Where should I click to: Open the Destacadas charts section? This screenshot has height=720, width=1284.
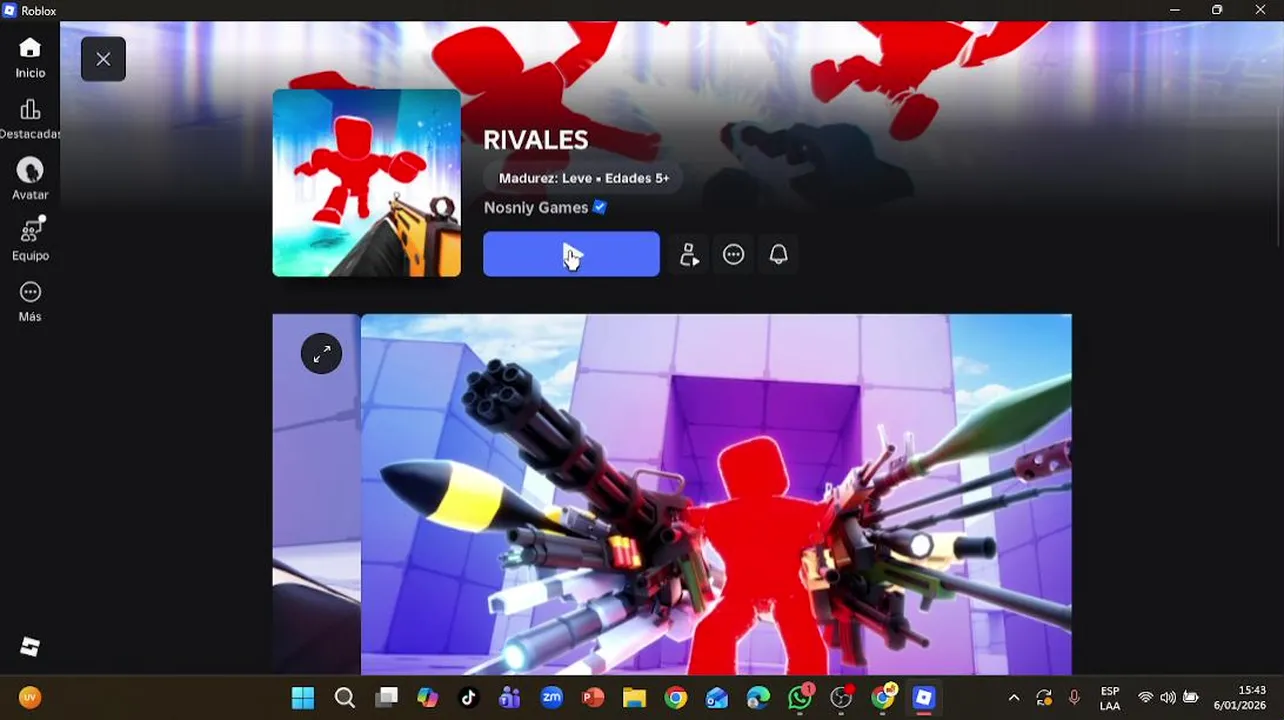click(30, 119)
